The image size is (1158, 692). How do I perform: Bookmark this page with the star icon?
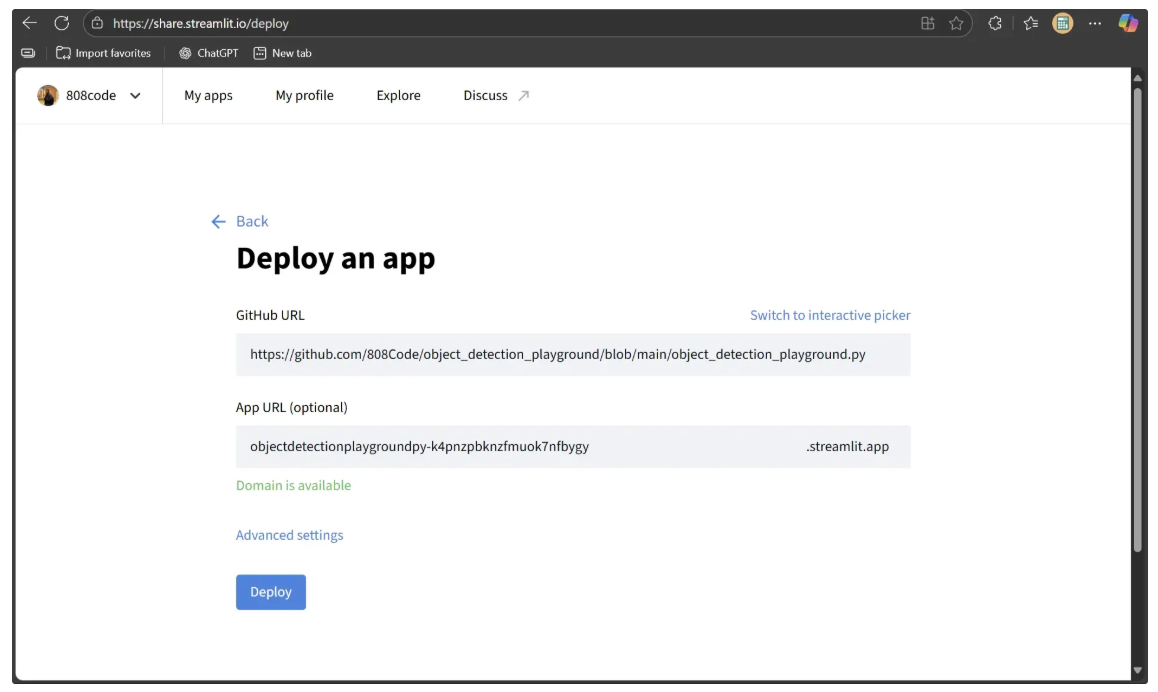(x=956, y=24)
